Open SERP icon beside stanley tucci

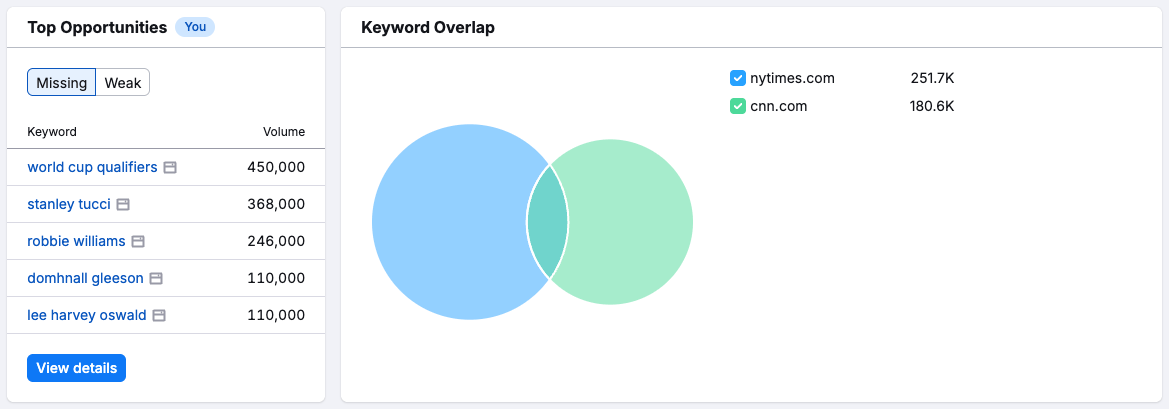[123, 204]
